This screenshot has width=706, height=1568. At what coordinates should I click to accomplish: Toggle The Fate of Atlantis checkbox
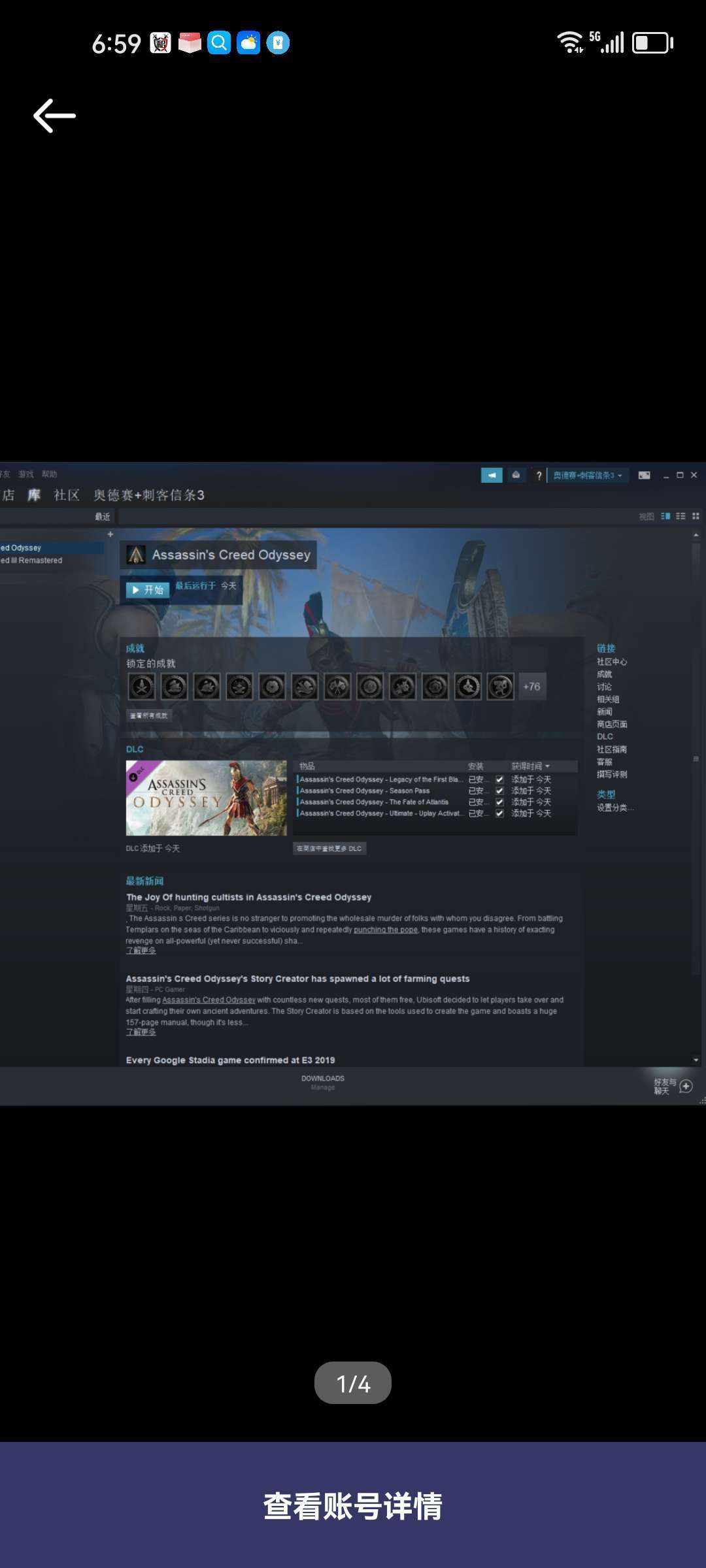(x=499, y=802)
